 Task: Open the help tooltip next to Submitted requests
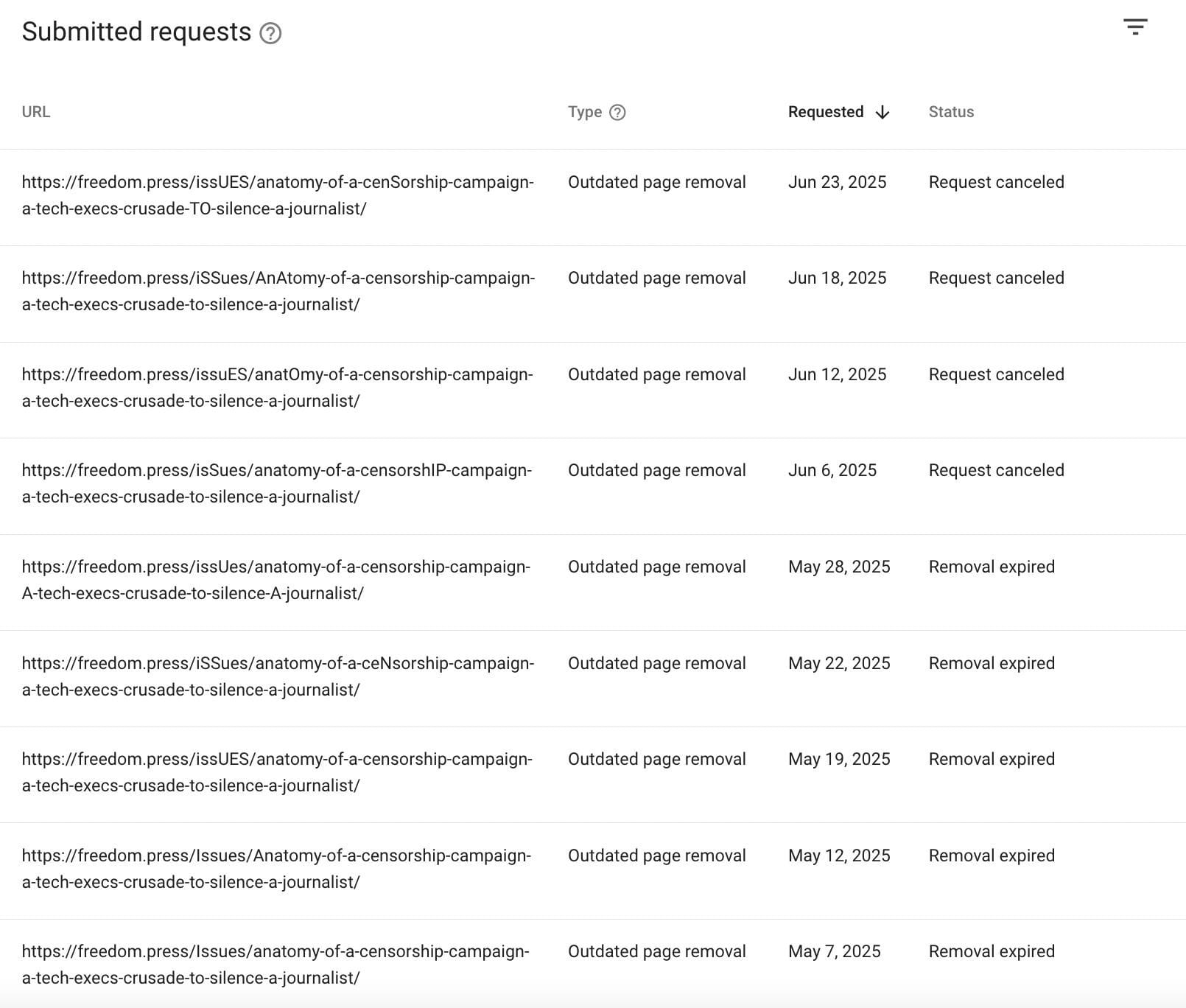click(x=272, y=32)
